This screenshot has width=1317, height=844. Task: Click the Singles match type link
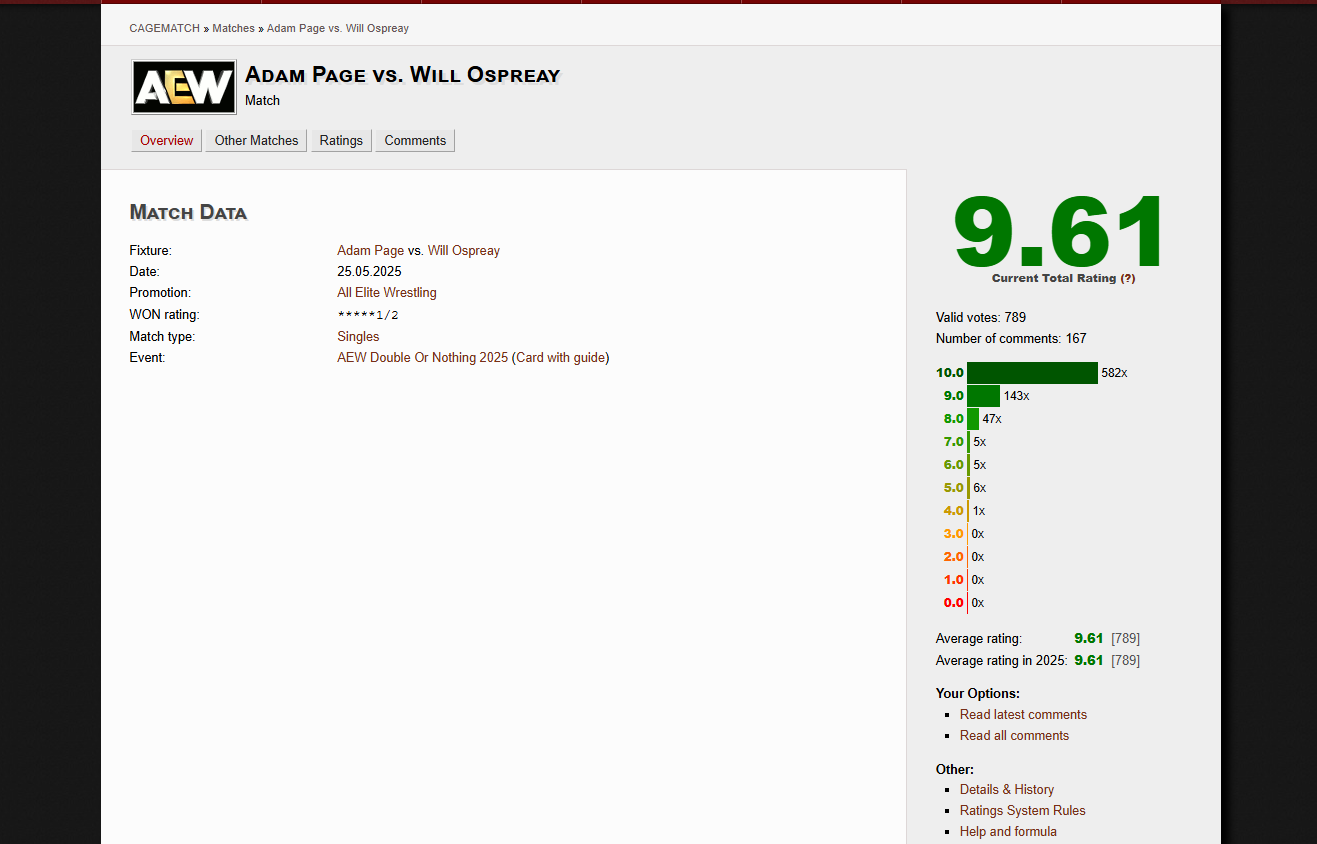click(x=358, y=337)
